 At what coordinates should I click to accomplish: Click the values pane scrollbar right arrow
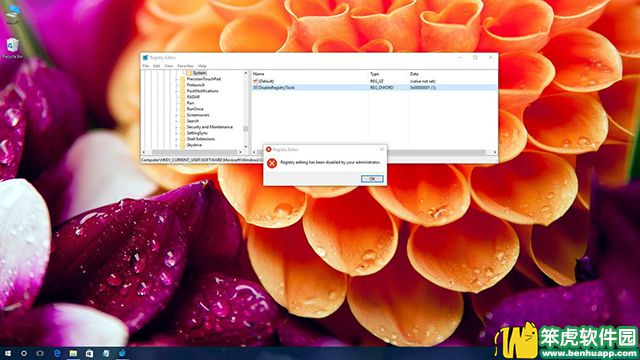click(495, 152)
